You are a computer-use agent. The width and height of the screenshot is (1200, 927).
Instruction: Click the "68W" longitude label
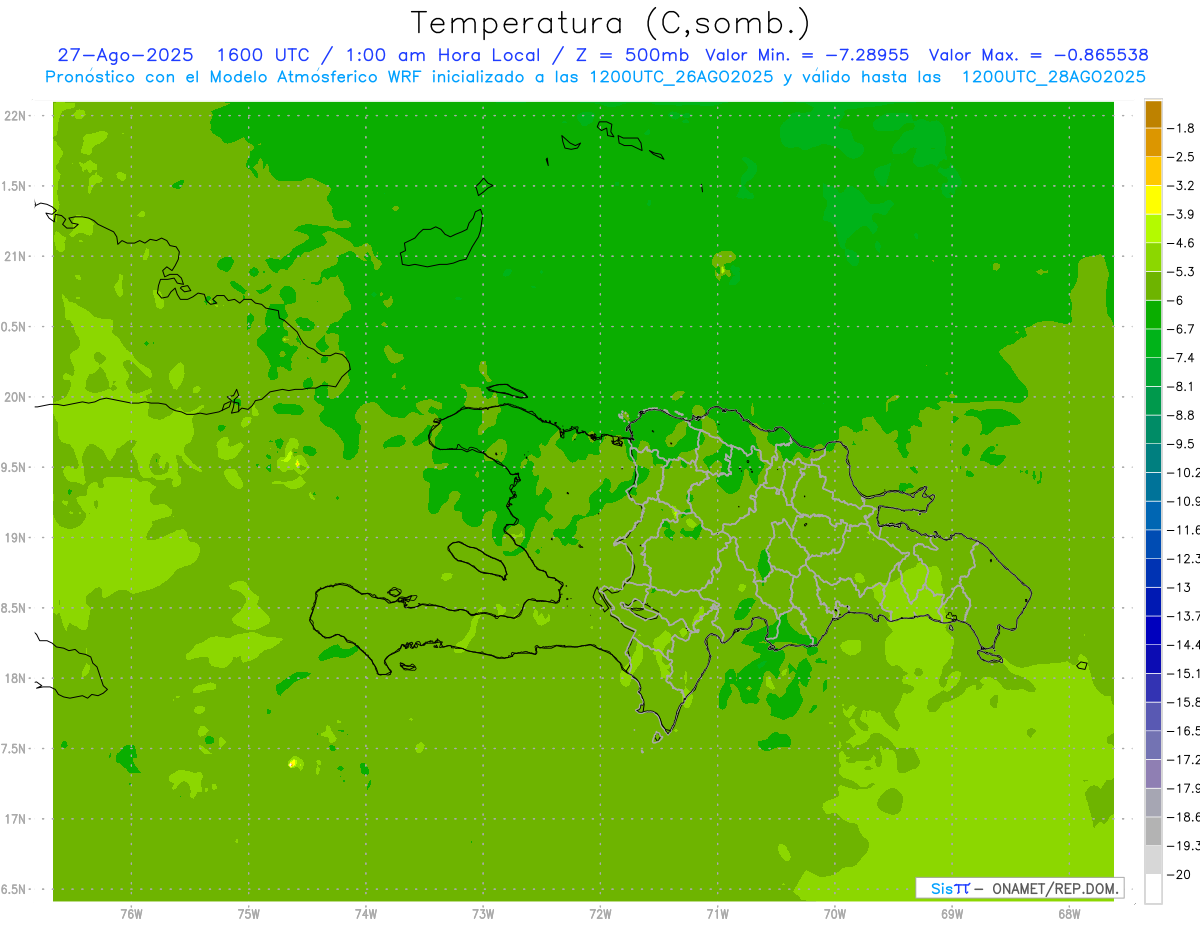point(1069,914)
